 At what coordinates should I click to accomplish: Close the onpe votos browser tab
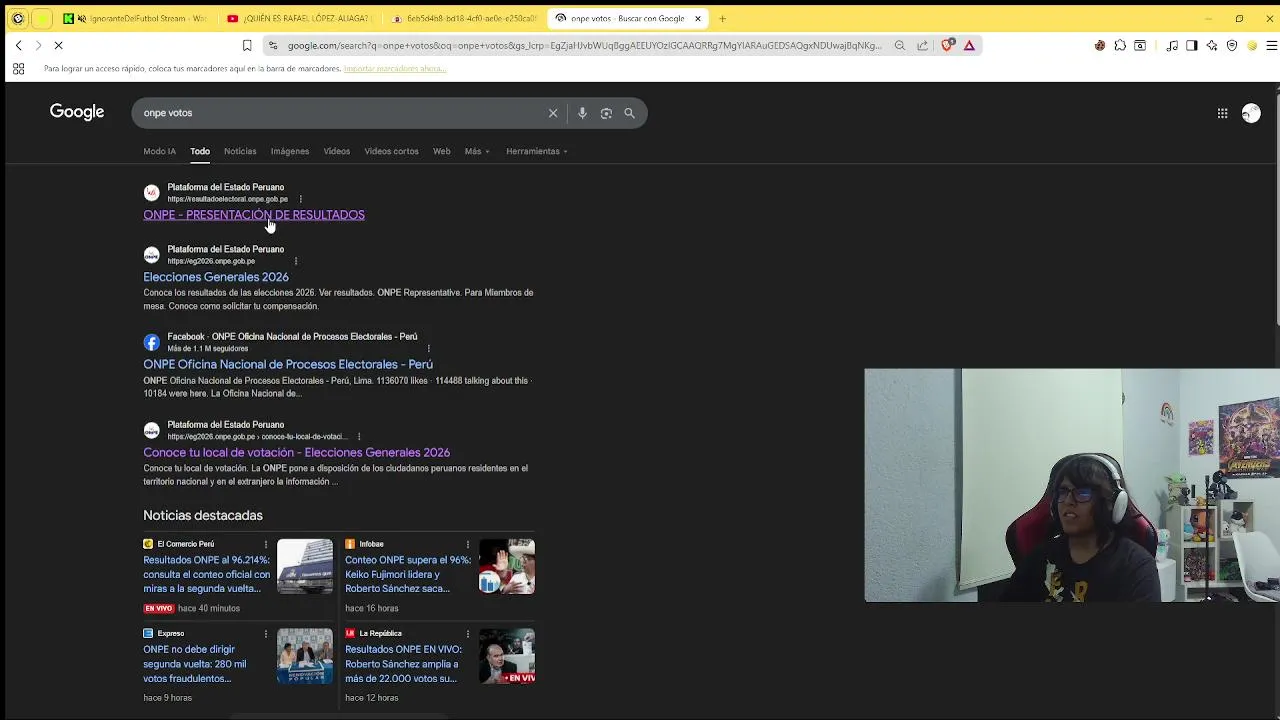(698, 18)
